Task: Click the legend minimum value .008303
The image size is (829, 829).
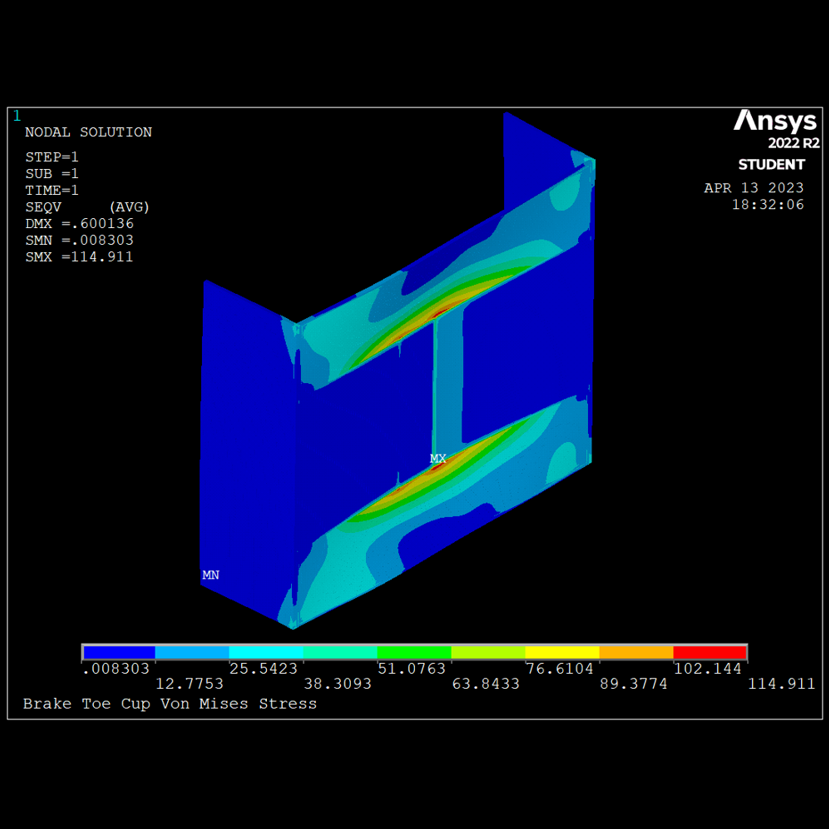Action: point(116,669)
